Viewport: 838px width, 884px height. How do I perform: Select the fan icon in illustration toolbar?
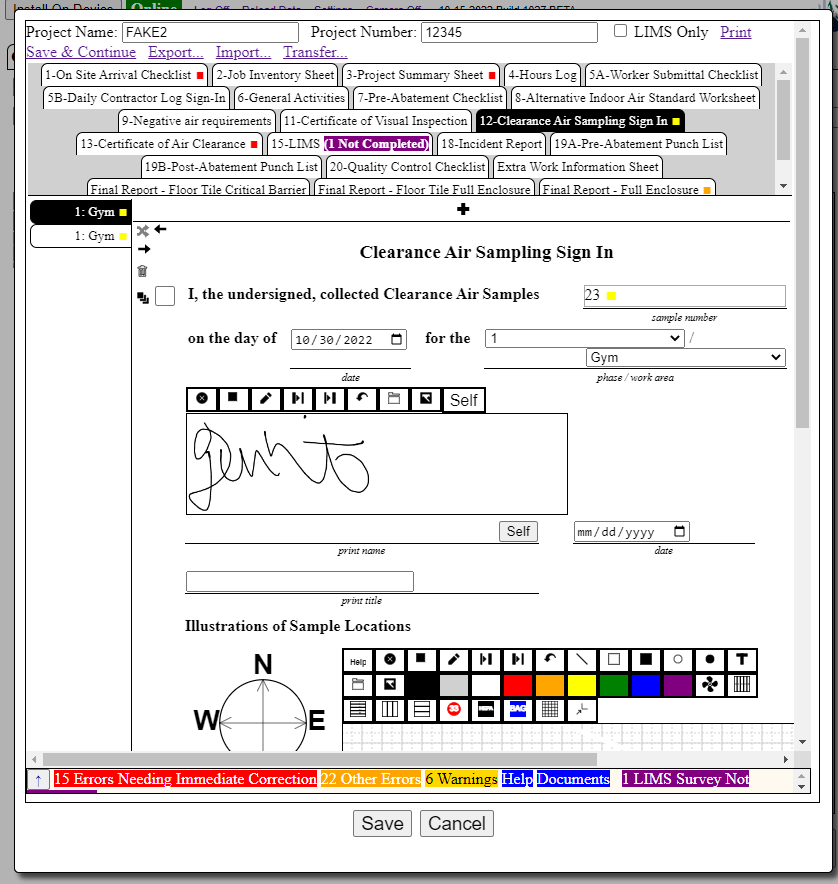(x=709, y=685)
